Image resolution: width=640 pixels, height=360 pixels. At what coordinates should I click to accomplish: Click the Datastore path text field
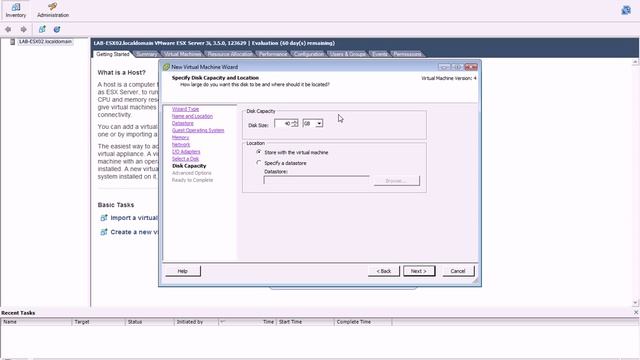[x=317, y=180]
